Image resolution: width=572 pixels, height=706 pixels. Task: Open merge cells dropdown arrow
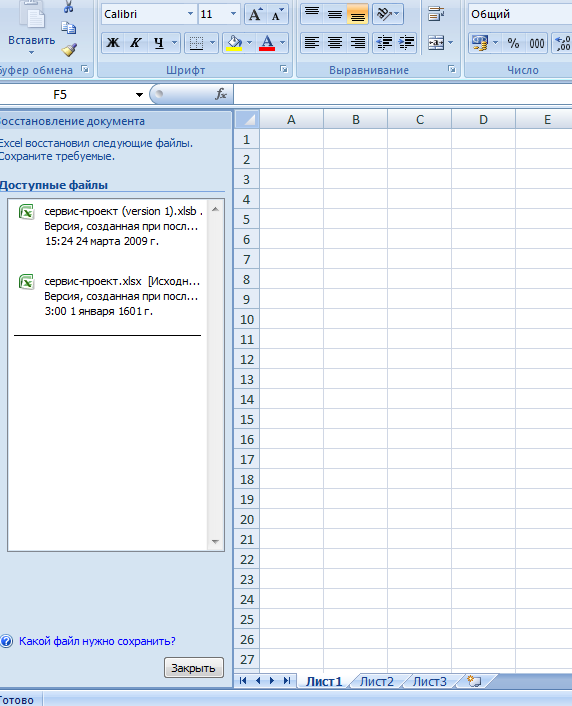coord(450,43)
